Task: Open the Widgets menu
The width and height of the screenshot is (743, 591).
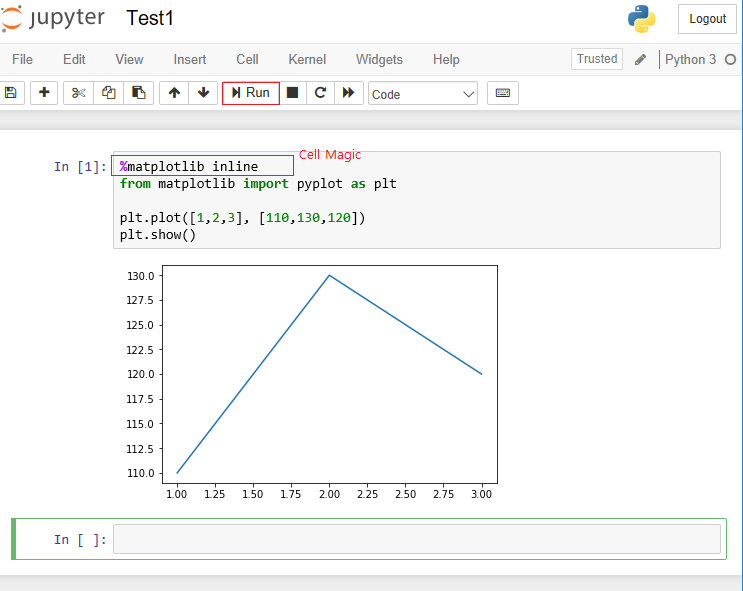Action: (x=379, y=59)
